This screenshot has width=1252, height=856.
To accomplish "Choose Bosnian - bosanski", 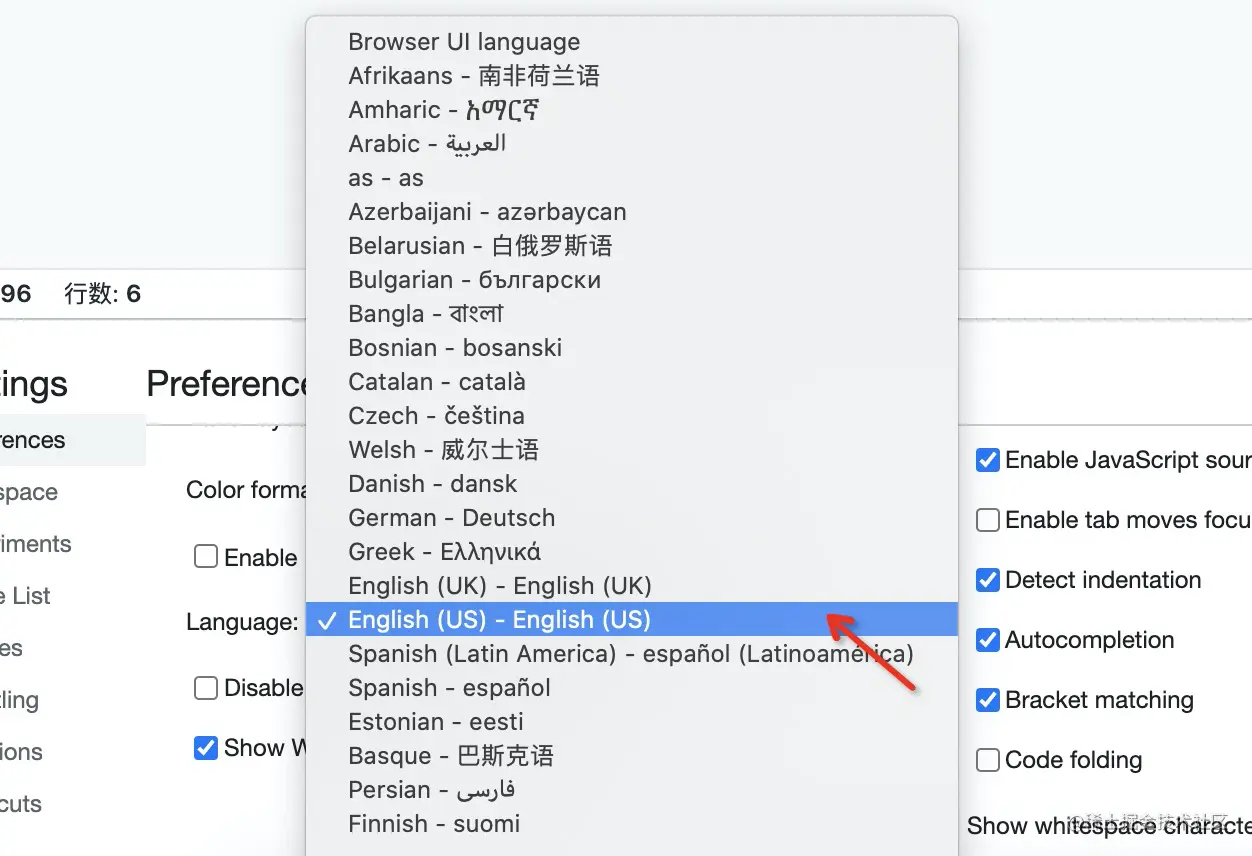I will pyautogui.click(x=631, y=348).
